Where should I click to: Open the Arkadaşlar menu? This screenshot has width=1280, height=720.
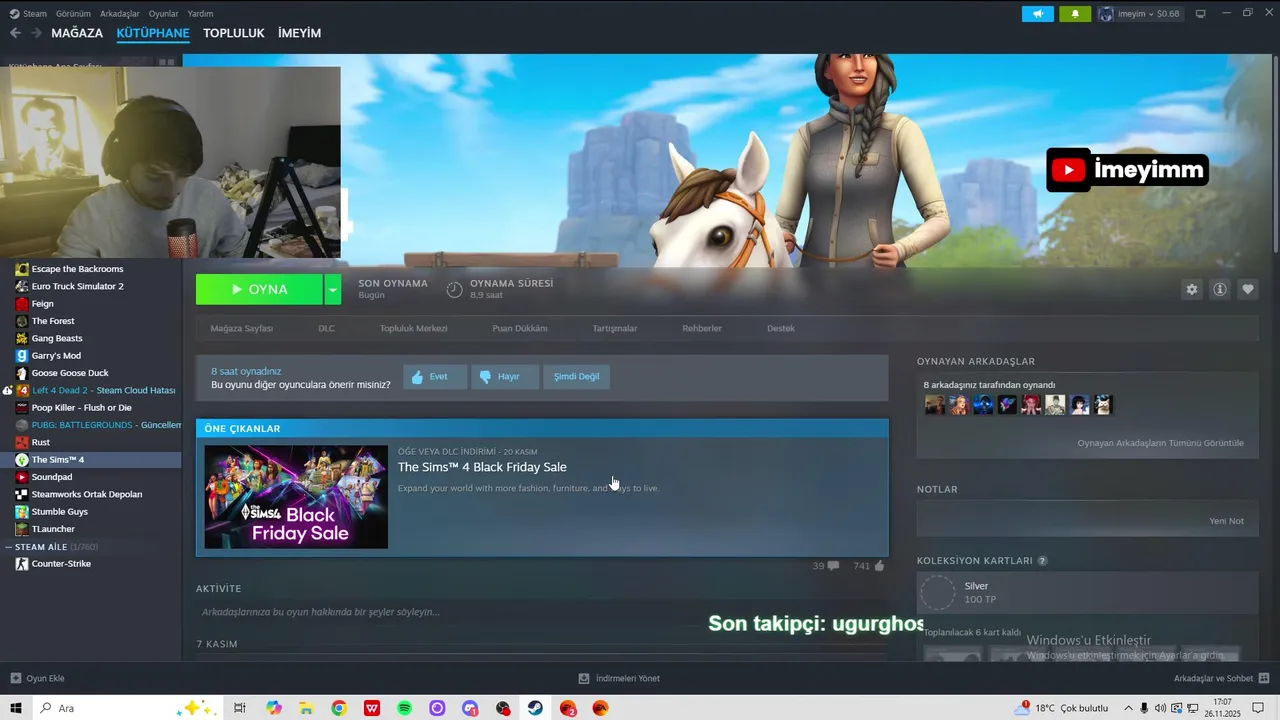120,14
